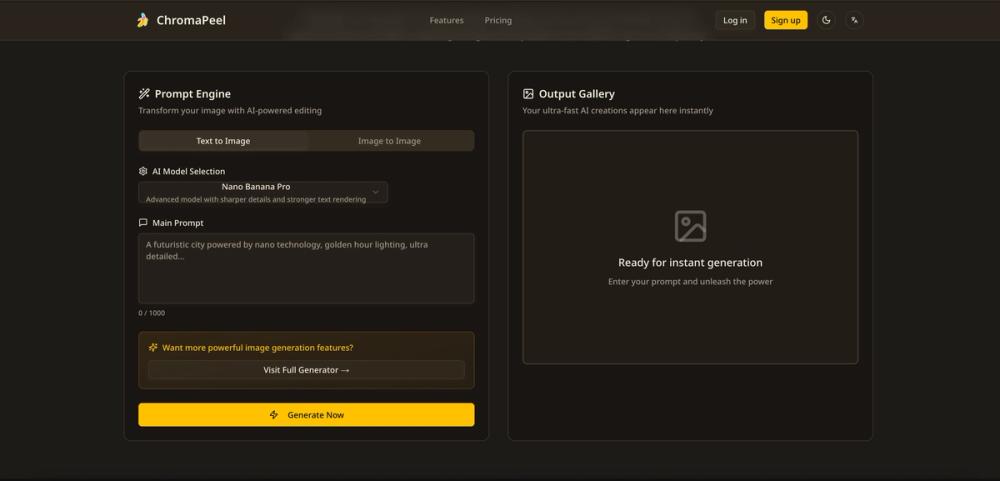Click the Prompt Engine heading text
The height and width of the screenshot is (481, 1000).
click(193, 94)
